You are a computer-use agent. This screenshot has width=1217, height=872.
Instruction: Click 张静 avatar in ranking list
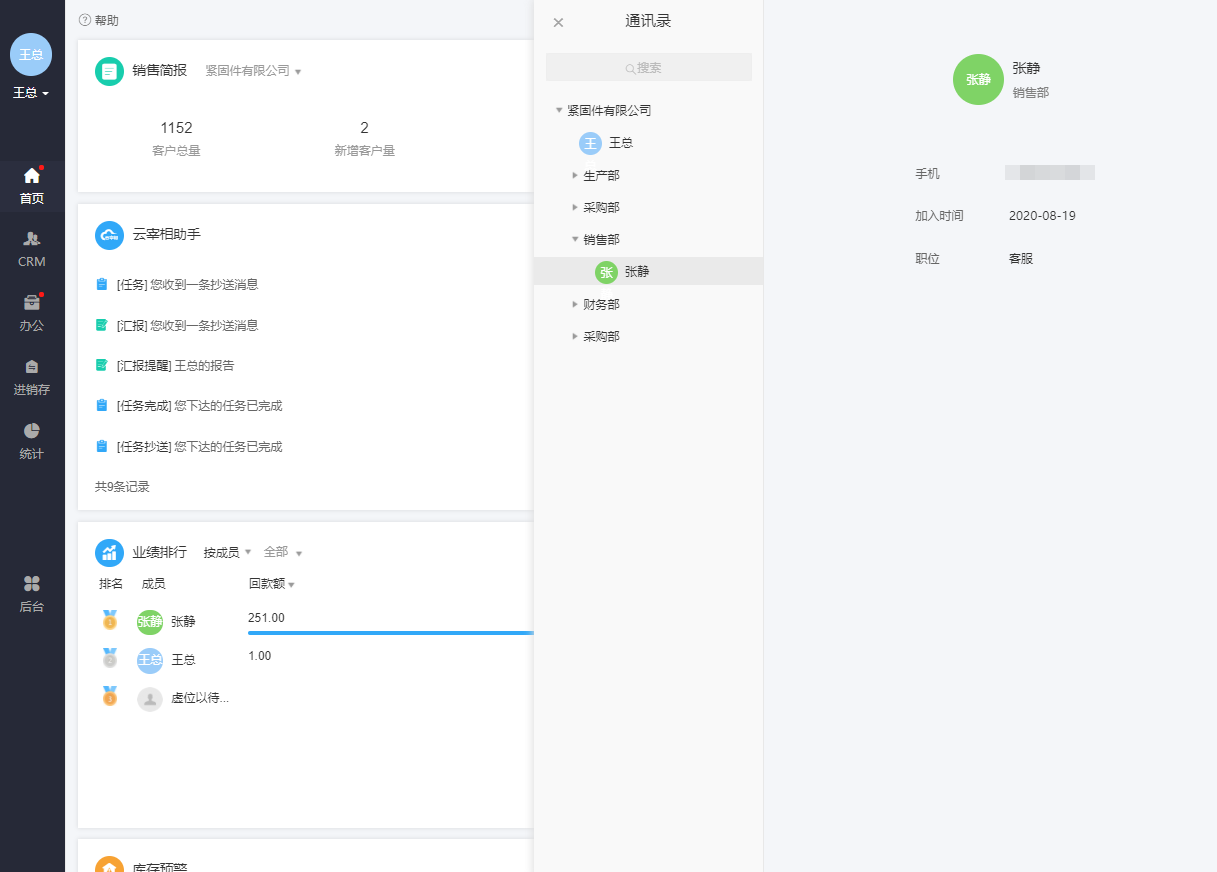(150, 622)
